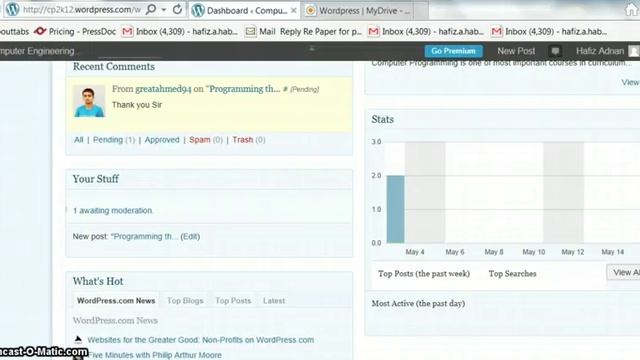Close the Dashboard browser tab
Image resolution: width=640 pixels, height=360 pixels.
pos(293,11)
